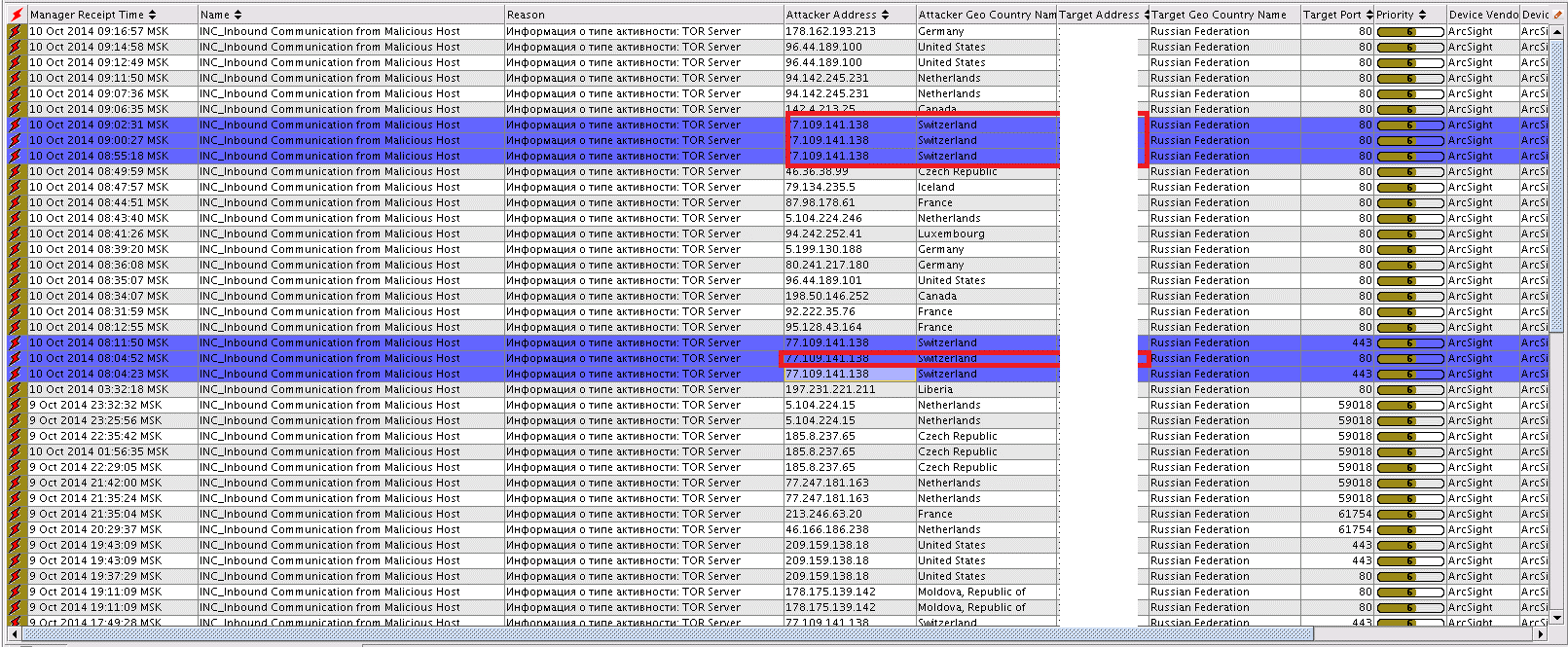Click the horizontal scrollbar left arrow
This screenshot has height=647, width=1568.
point(15,634)
